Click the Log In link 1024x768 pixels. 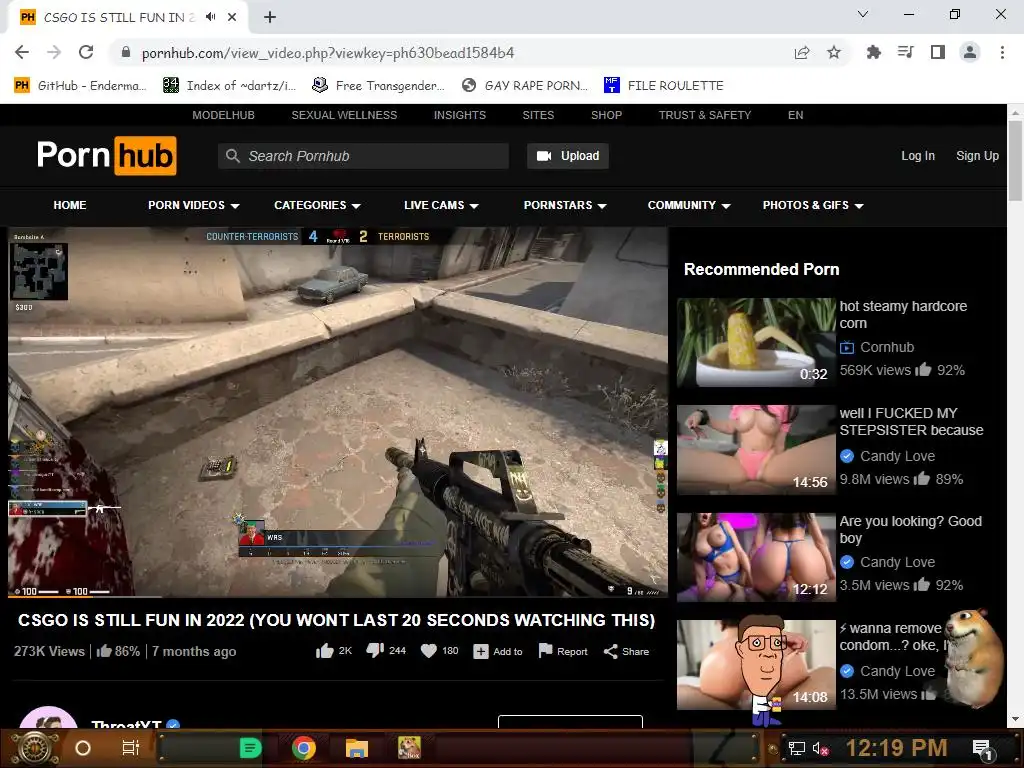[918, 155]
